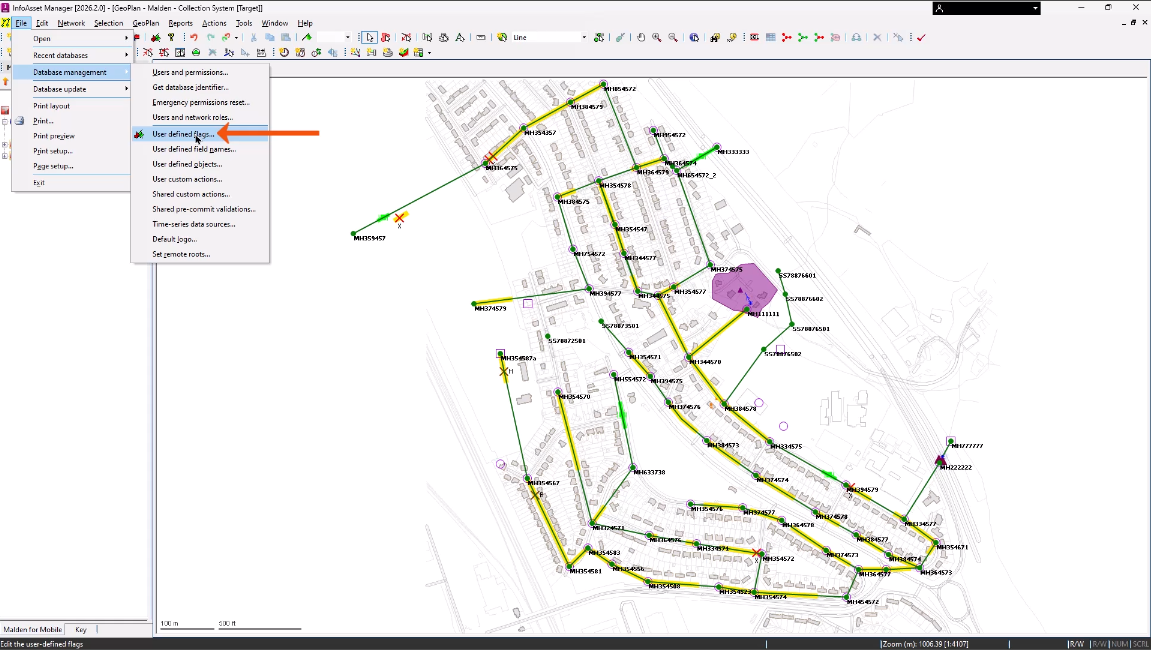1151x650 pixels.
Task: Click the measure ruler toolbar icon
Action: 481,38
